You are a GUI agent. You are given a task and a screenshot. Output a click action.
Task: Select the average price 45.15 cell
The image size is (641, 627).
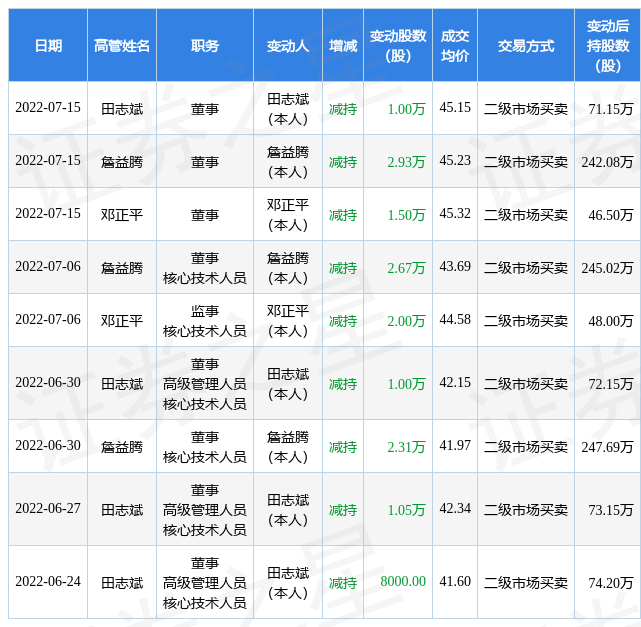tap(455, 107)
